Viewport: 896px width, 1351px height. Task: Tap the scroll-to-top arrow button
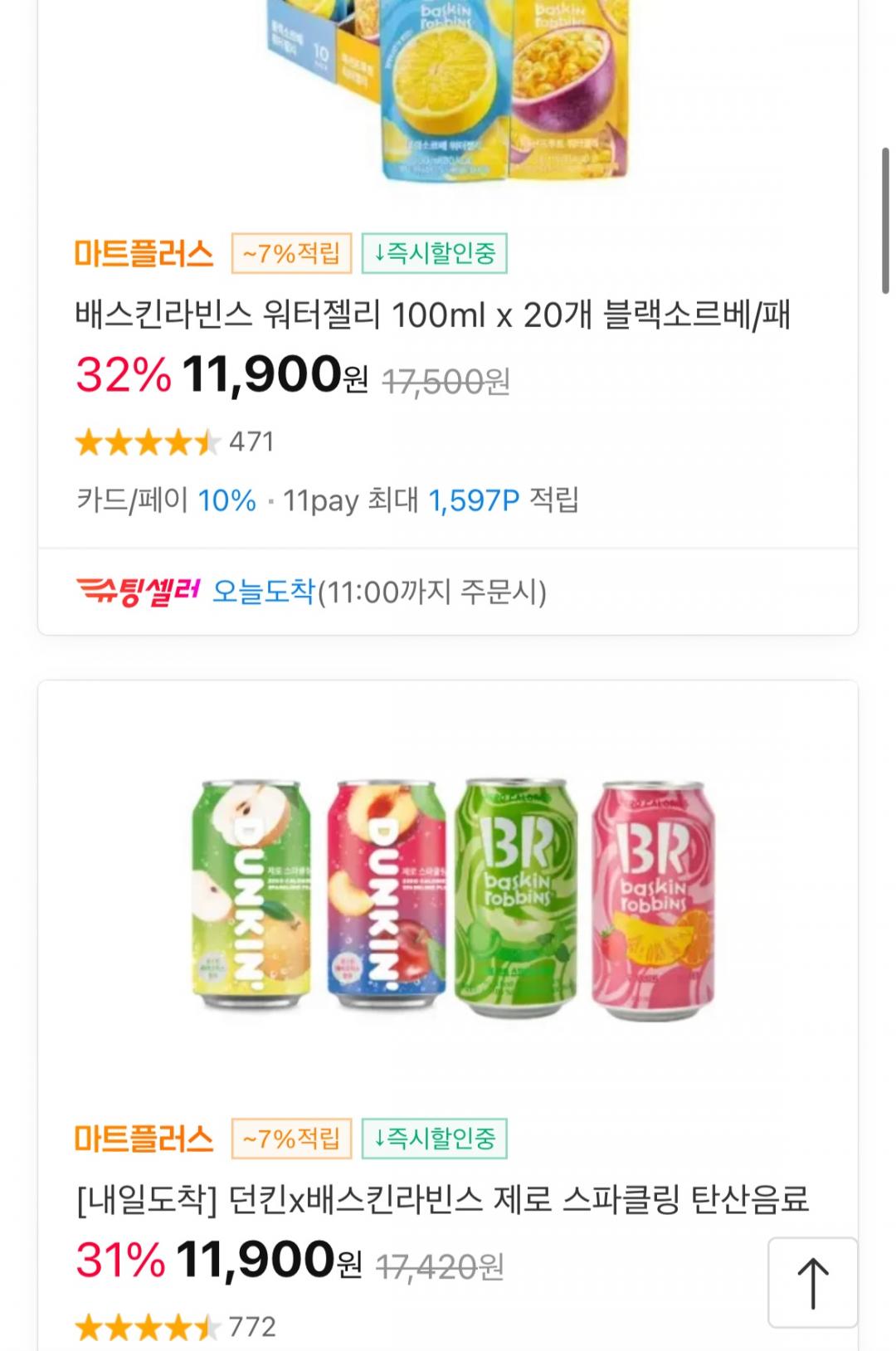click(812, 1282)
